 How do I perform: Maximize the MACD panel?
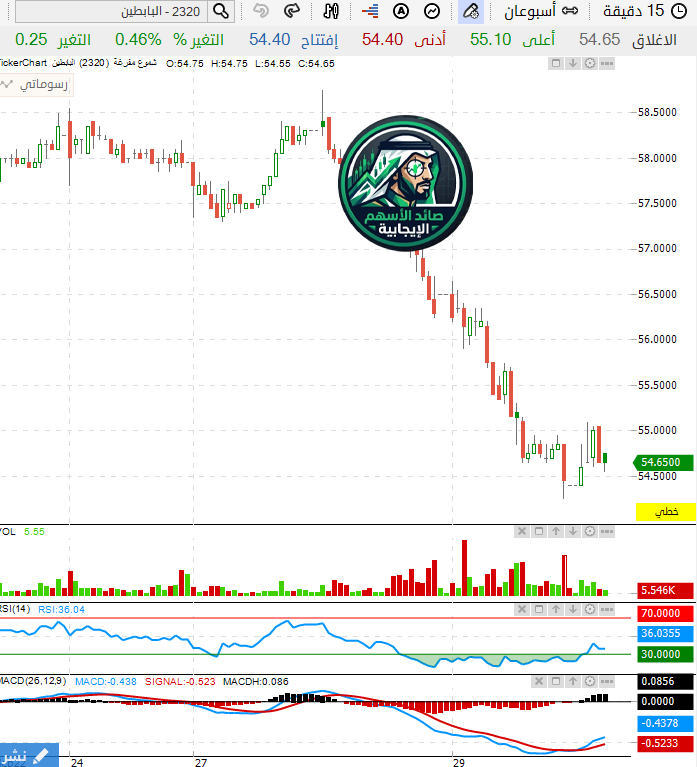[x=556, y=681]
